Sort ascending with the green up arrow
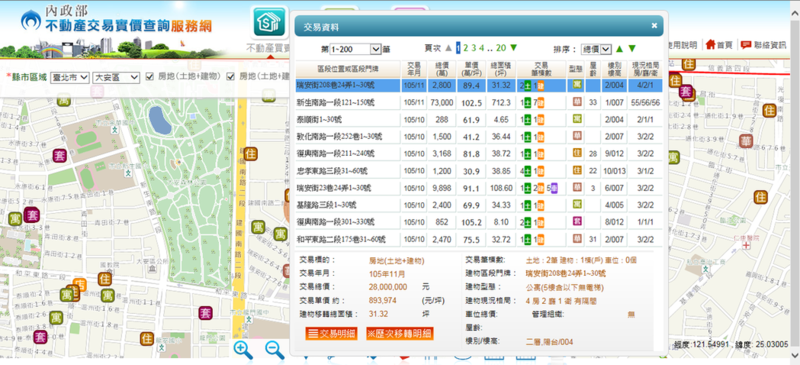The width and height of the screenshot is (800, 365). coord(619,49)
